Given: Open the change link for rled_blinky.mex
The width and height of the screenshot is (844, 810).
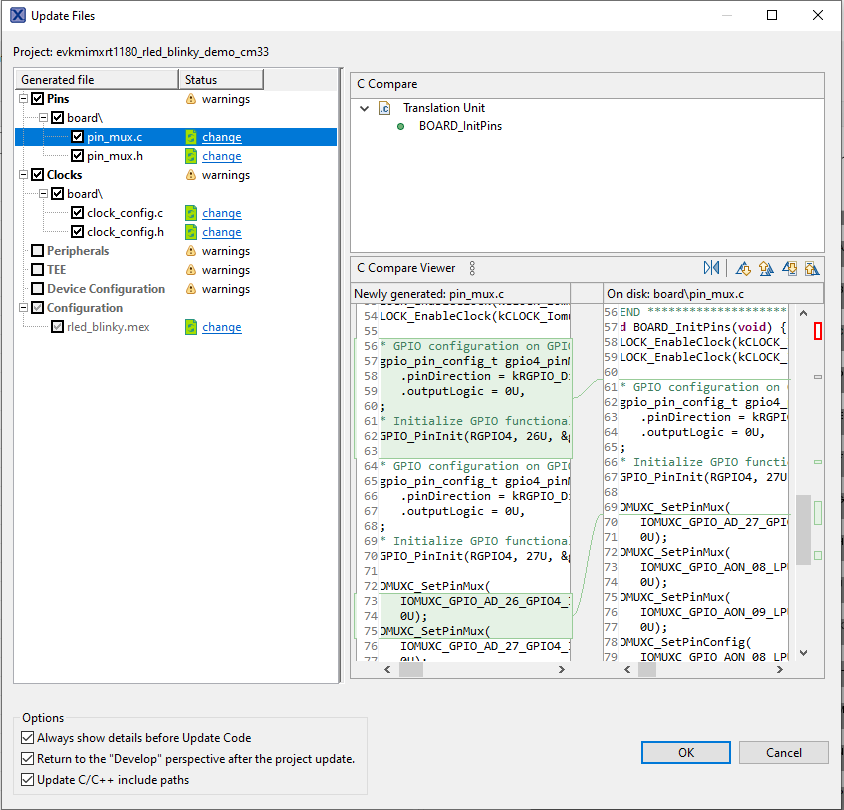Looking at the screenshot, I should tap(221, 327).
